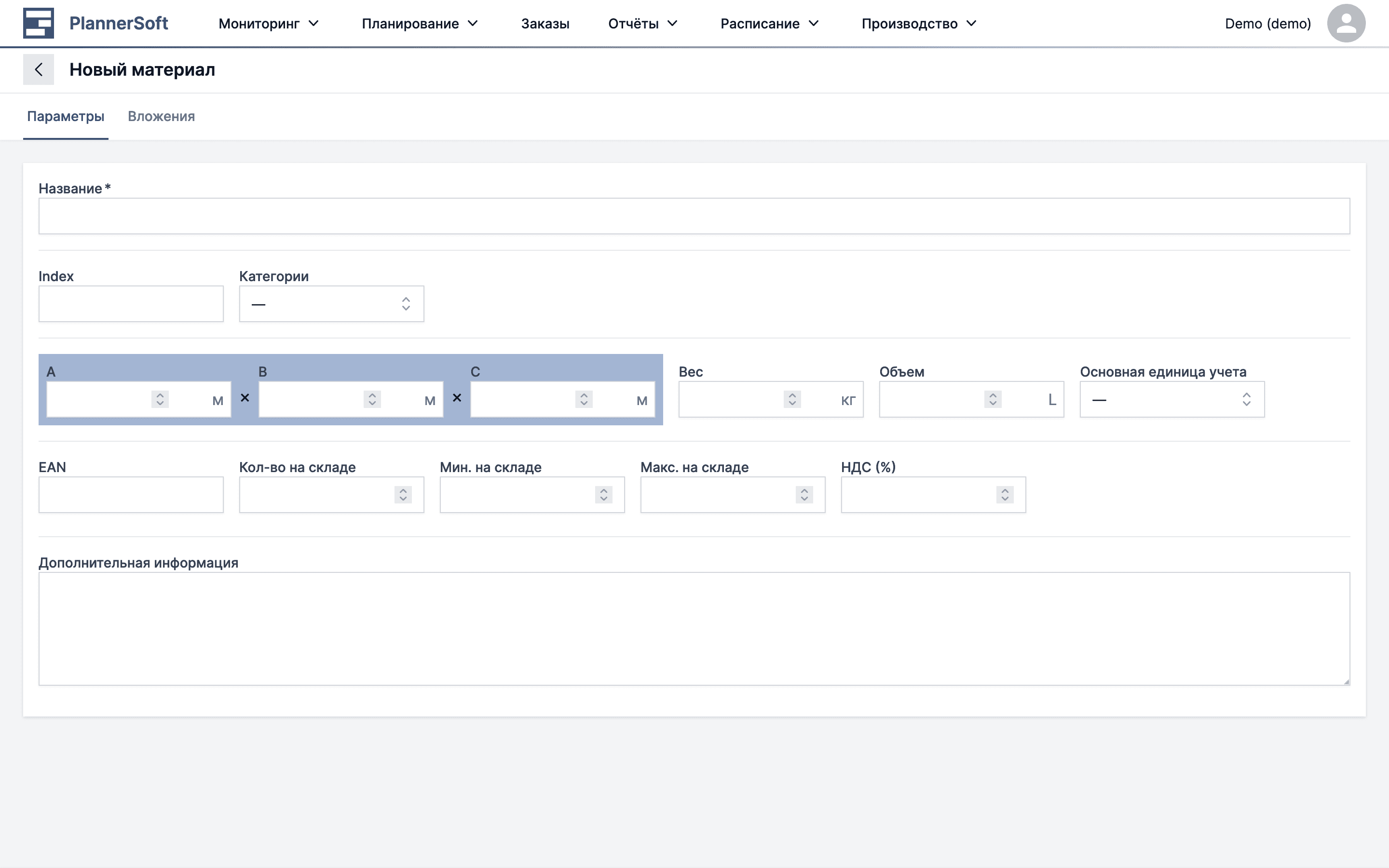Click the stepper arrows in field C

(x=584, y=399)
